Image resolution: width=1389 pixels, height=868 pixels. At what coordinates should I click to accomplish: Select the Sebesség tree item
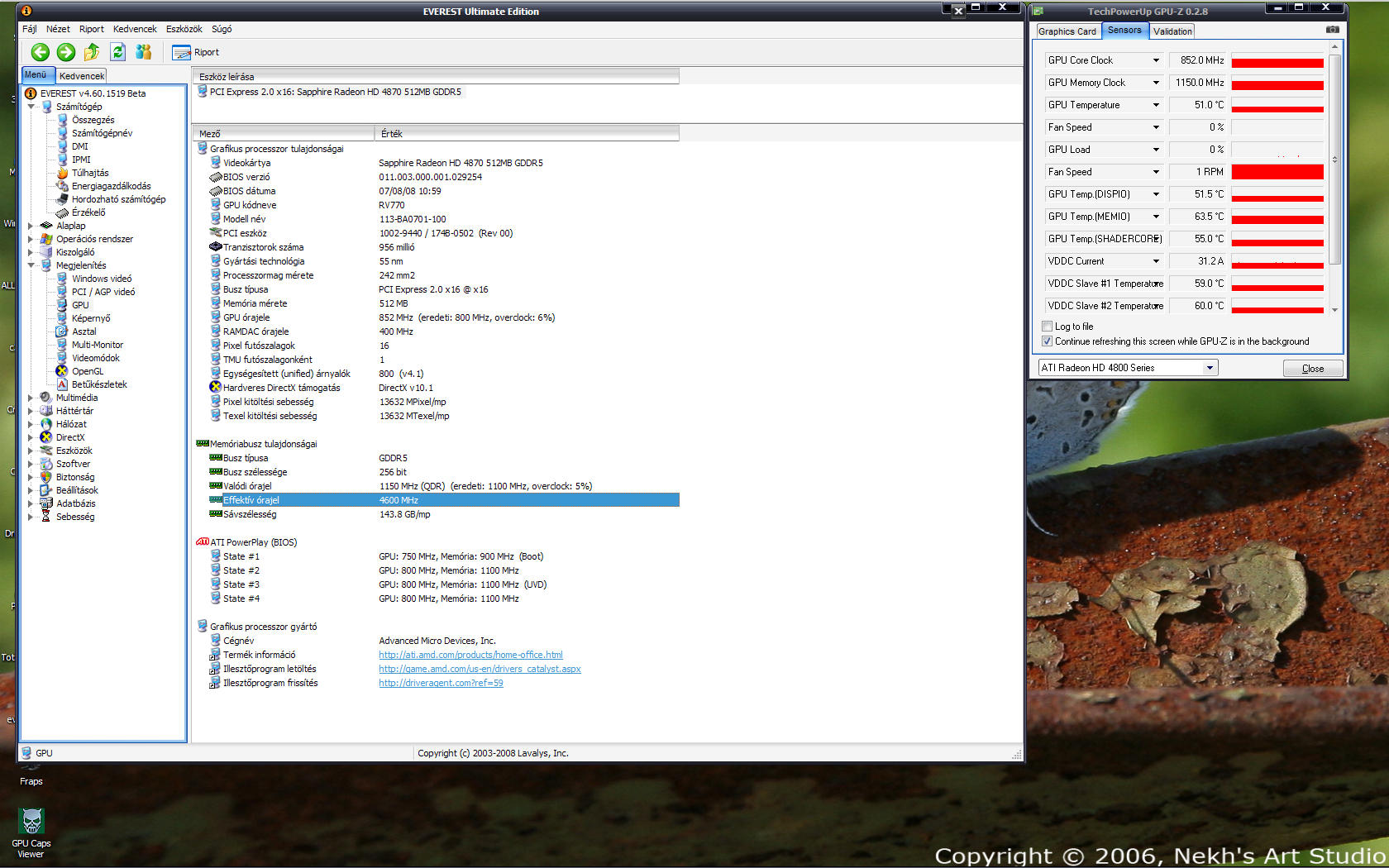point(74,517)
